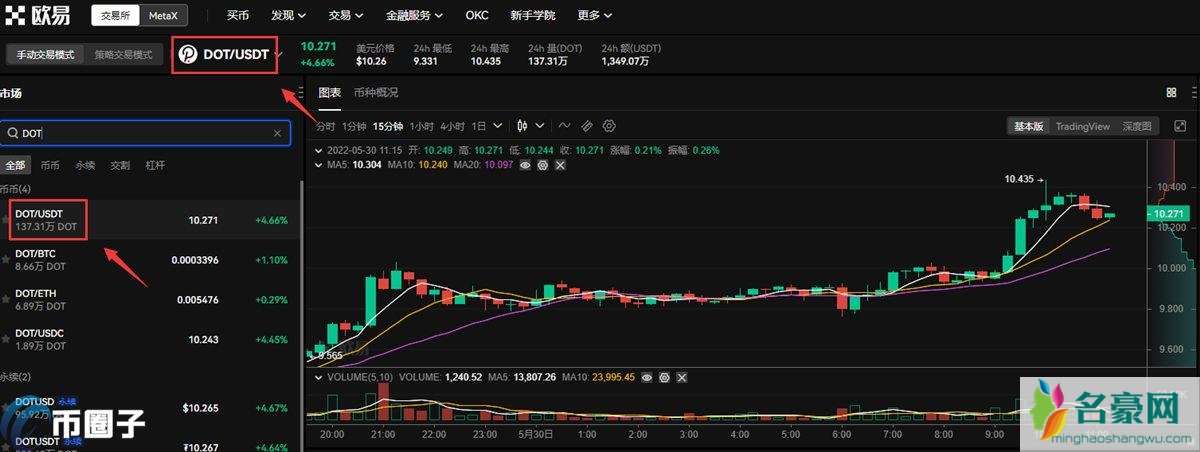Open the market panel menu dots
Screen dimensions: 1200x452
pos(300,93)
